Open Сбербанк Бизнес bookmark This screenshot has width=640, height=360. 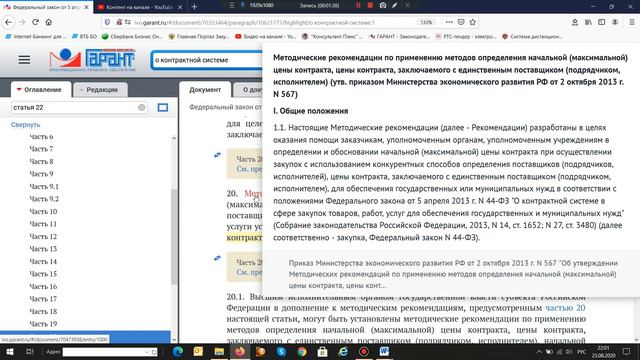coord(132,36)
